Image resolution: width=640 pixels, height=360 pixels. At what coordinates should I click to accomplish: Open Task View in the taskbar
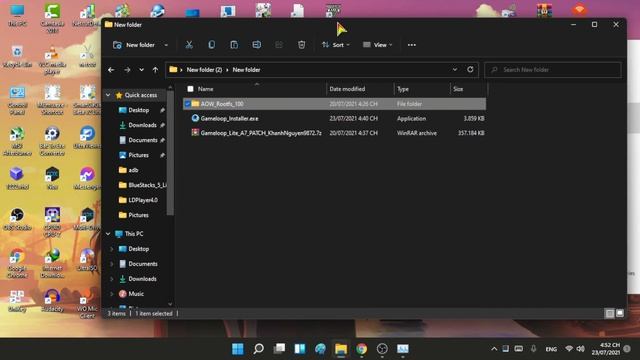[x=279, y=349]
